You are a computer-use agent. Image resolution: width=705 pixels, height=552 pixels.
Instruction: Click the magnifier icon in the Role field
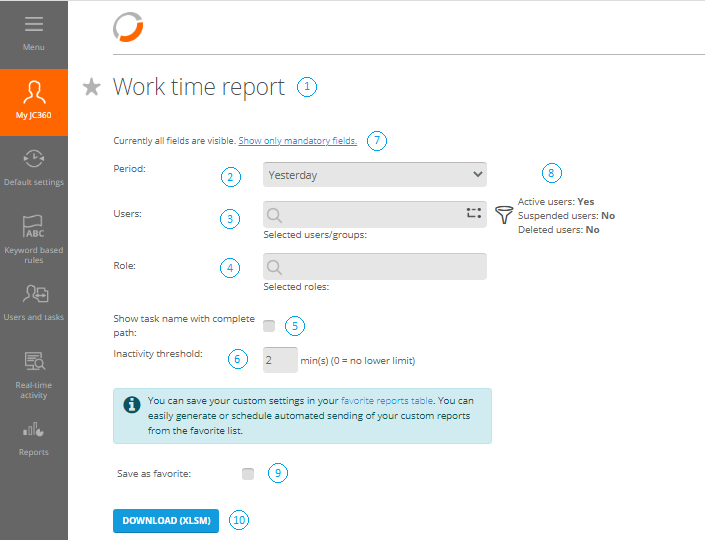(x=274, y=267)
